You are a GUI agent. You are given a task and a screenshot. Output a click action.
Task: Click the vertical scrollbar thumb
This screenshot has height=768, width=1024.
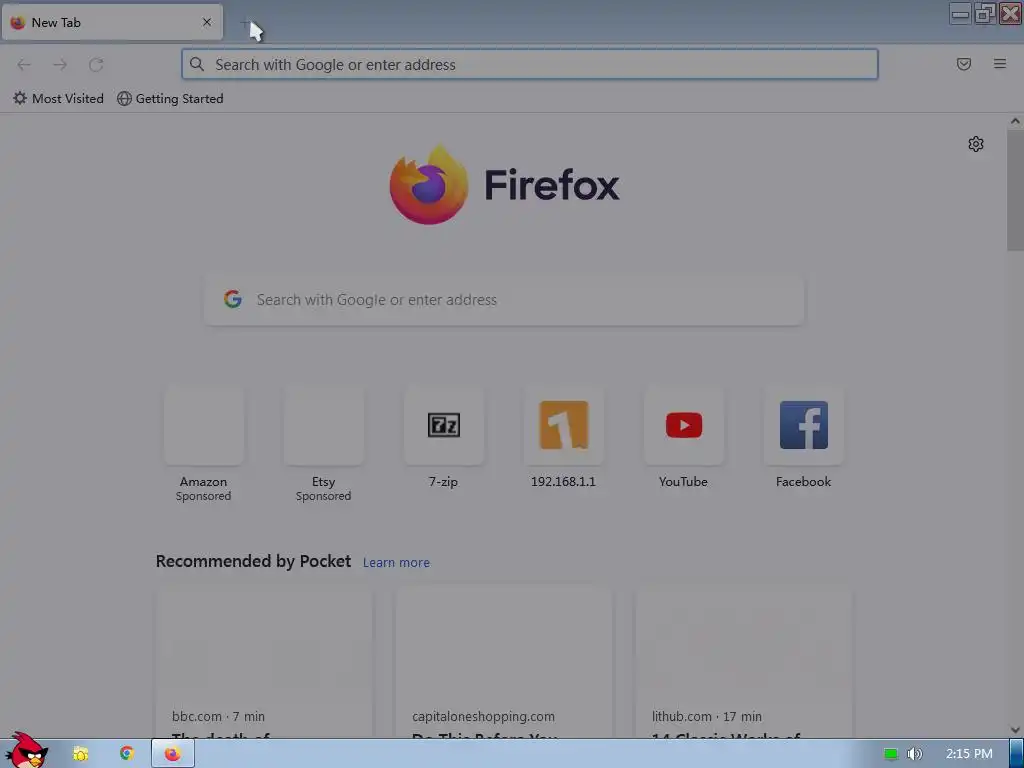pos(1015,190)
